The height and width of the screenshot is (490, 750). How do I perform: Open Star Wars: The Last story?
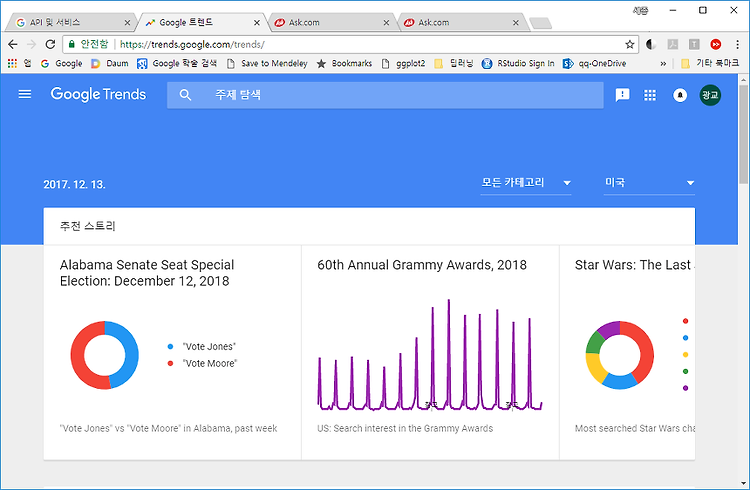[x=635, y=265]
